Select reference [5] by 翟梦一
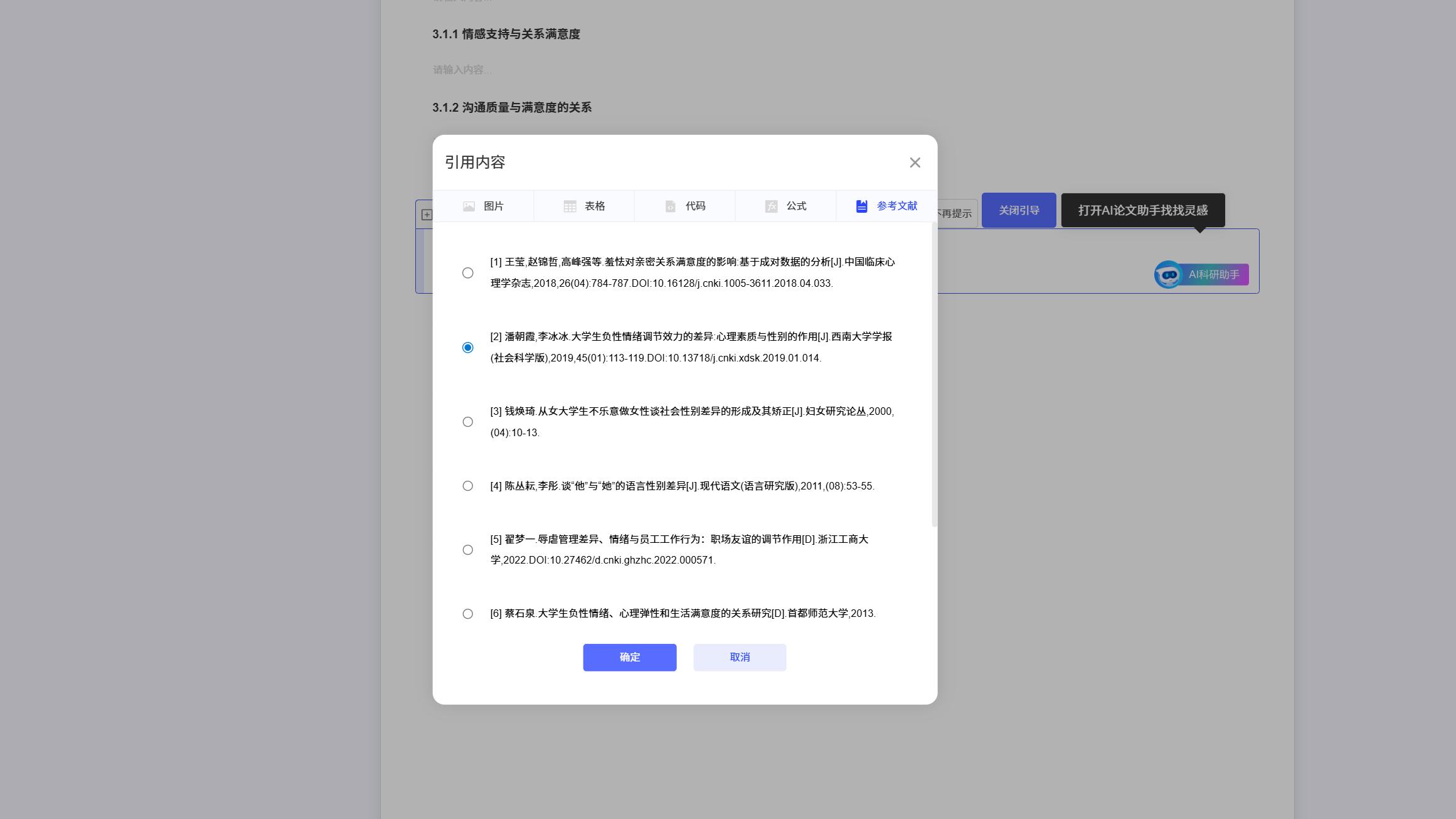1456x819 pixels. [467, 550]
